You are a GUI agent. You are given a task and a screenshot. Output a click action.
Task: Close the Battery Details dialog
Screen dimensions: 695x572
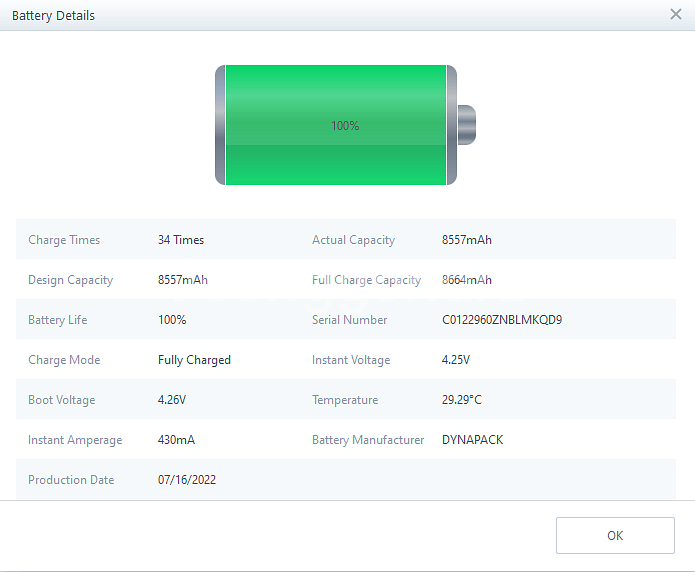(676, 15)
